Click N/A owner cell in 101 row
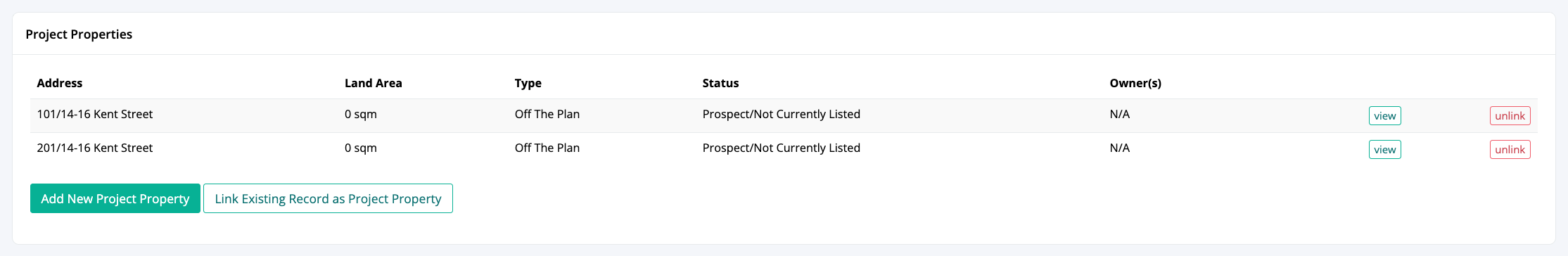 coord(1120,114)
